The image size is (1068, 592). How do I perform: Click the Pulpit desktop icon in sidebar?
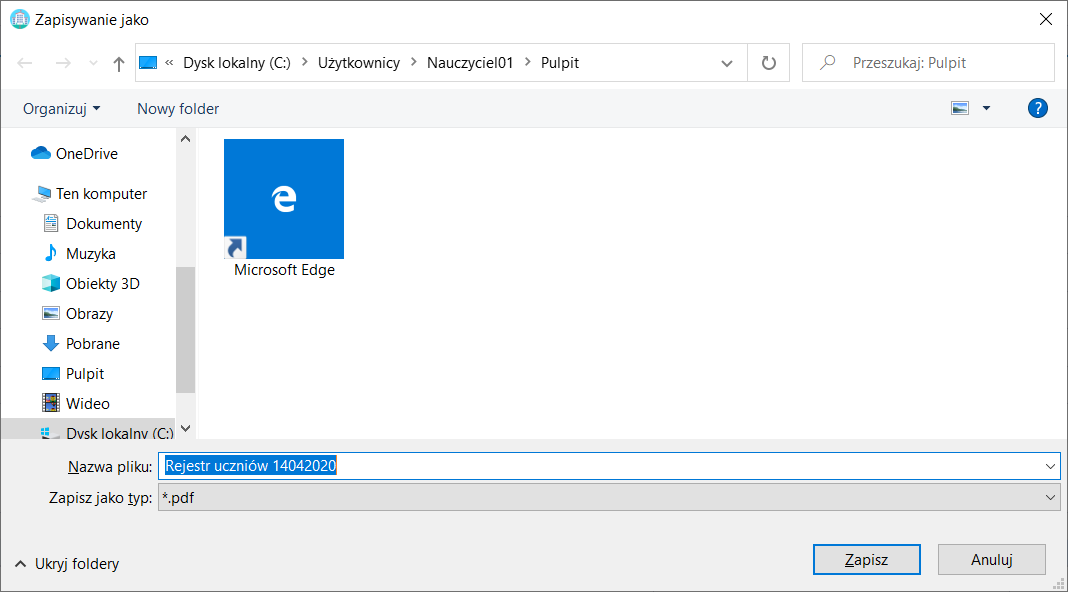pos(51,373)
